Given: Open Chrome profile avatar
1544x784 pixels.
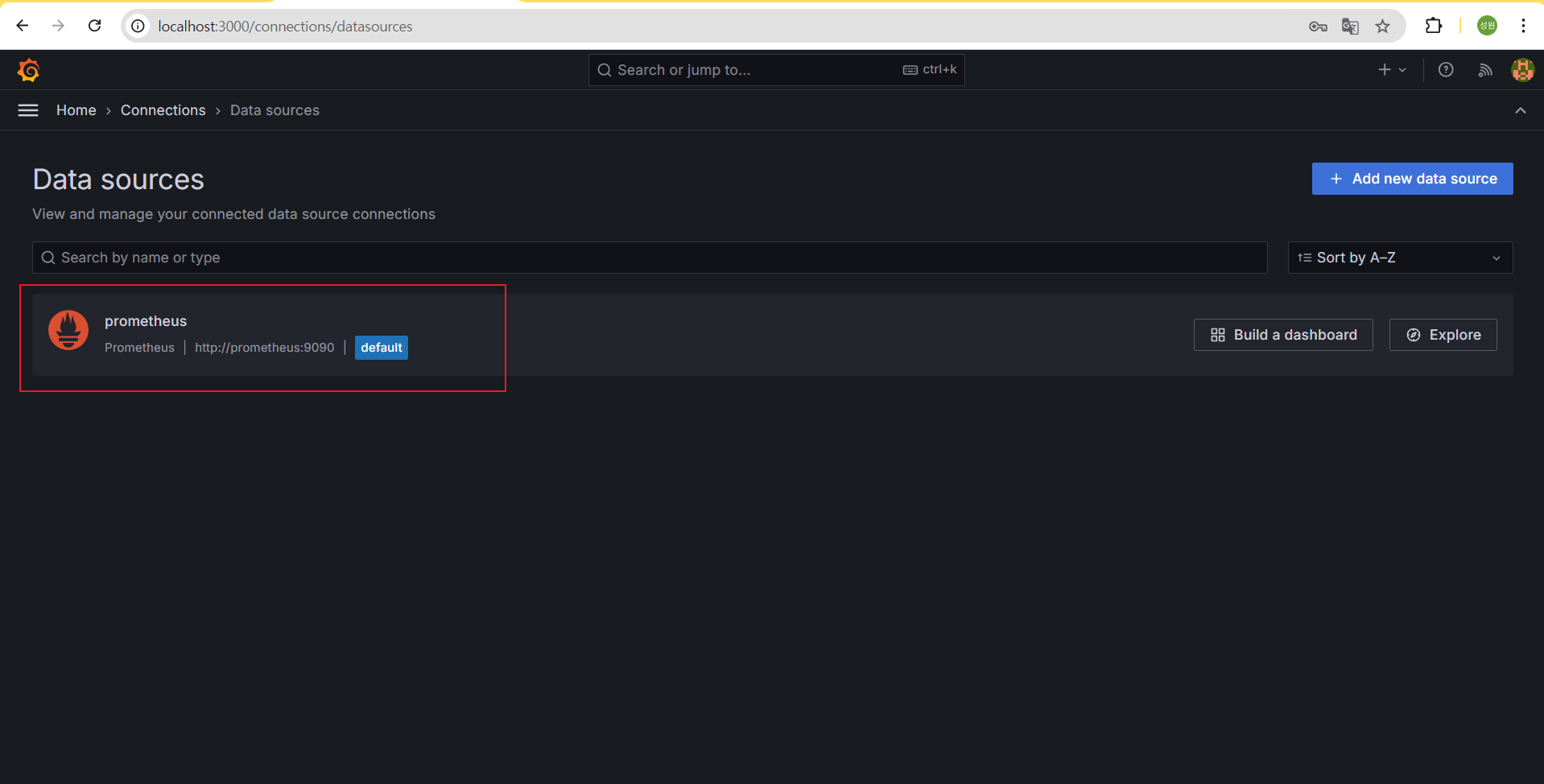Looking at the screenshot, I should (1487, 26).
